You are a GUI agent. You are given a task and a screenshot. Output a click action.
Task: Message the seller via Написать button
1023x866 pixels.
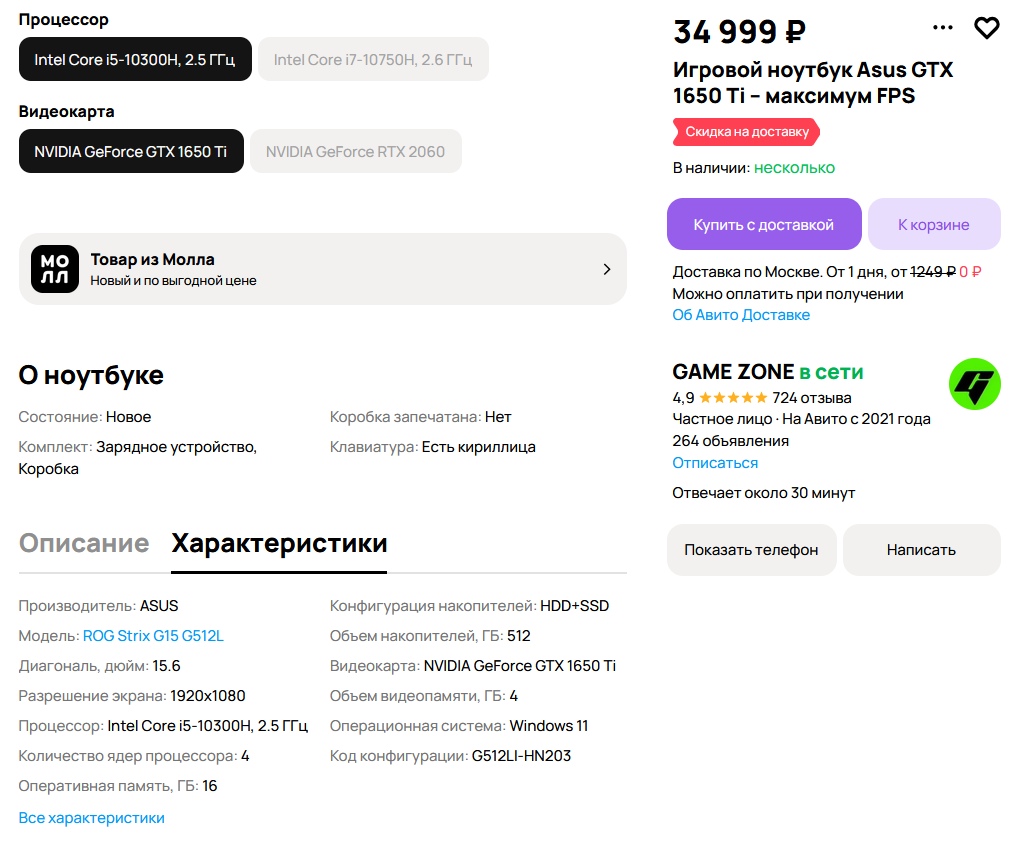click(921, 550)
